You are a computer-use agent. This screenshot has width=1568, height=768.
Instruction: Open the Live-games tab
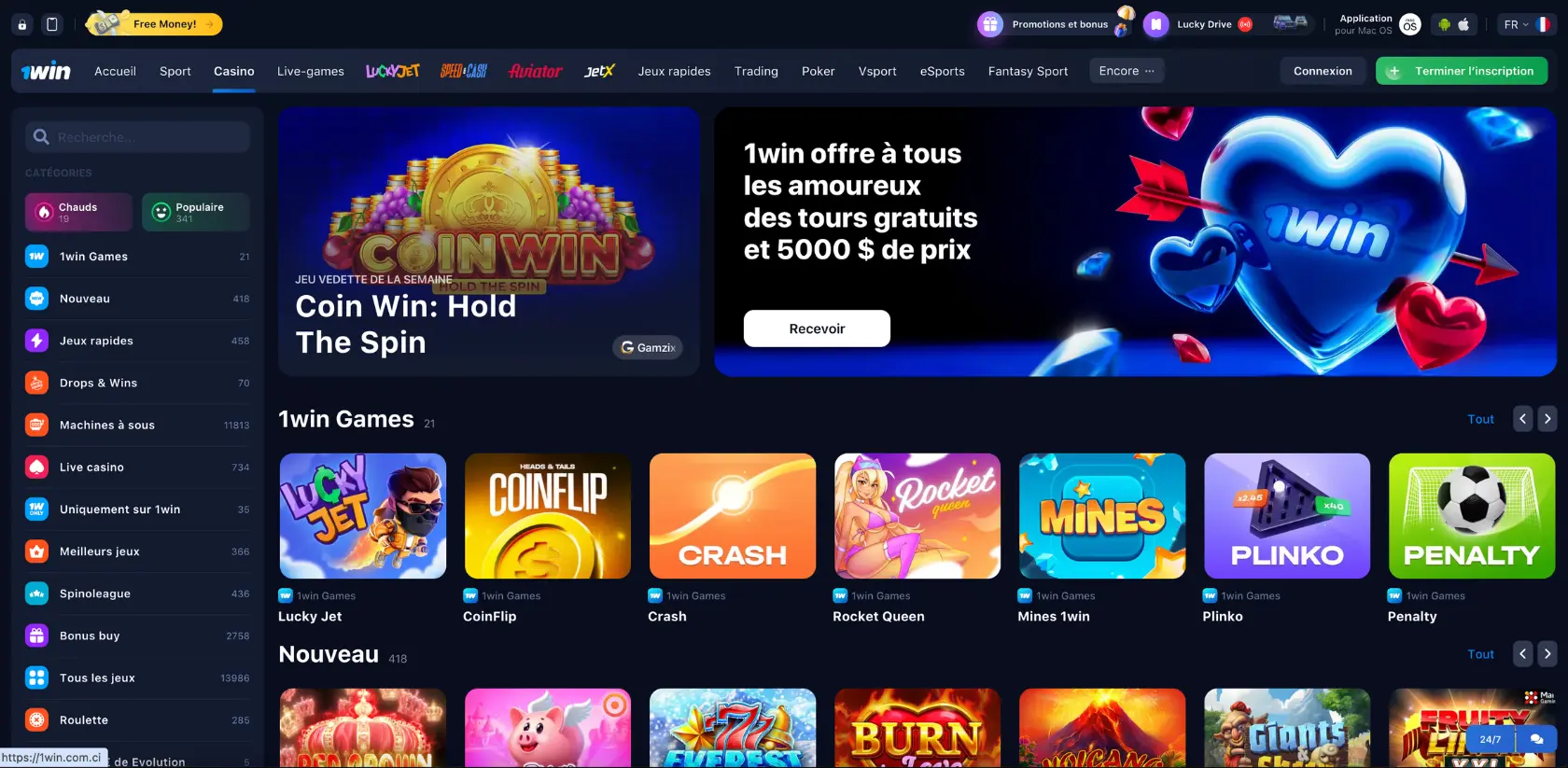pos(311,71)
